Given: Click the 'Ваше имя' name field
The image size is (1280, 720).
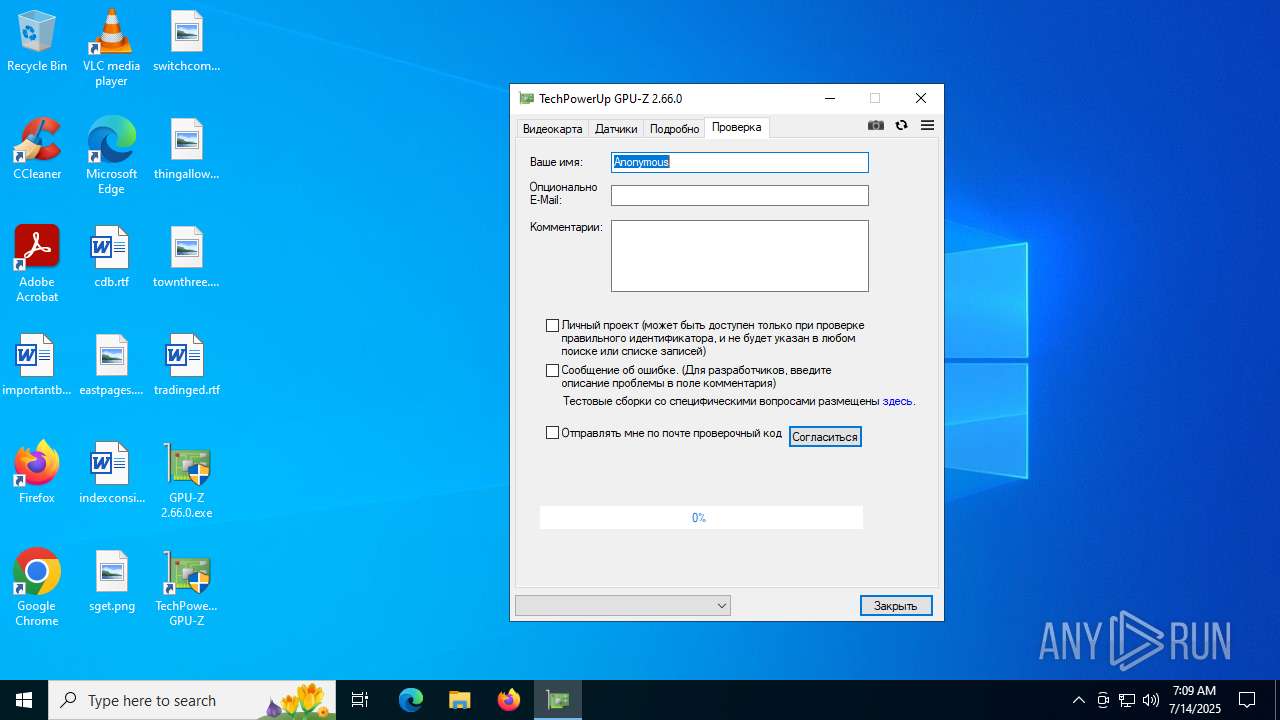Looking at the screenshot, I should click(740, 162).
